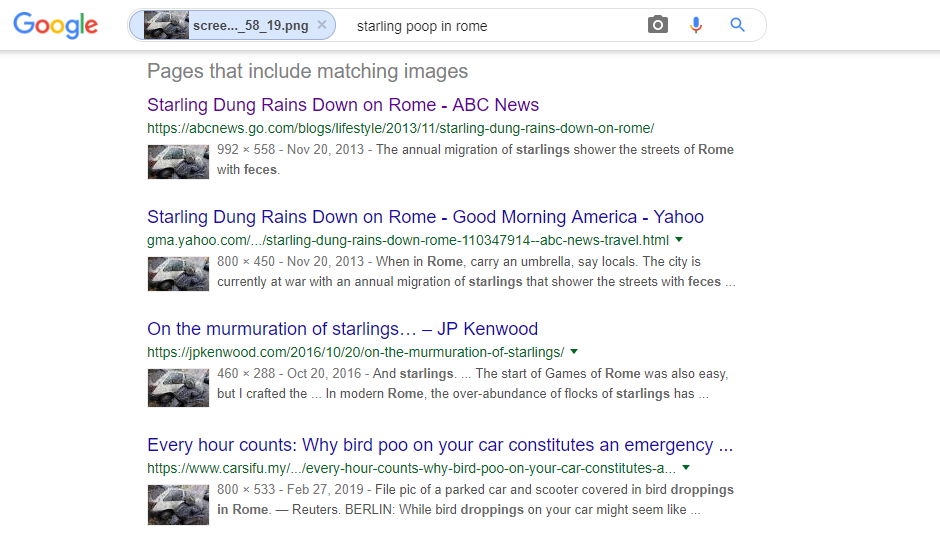Image resolution: width=940 pixels, height=543 pixels.
Task: Click the 'scree..._58_19.png' file name label
Action: click(x=251, y=26)
